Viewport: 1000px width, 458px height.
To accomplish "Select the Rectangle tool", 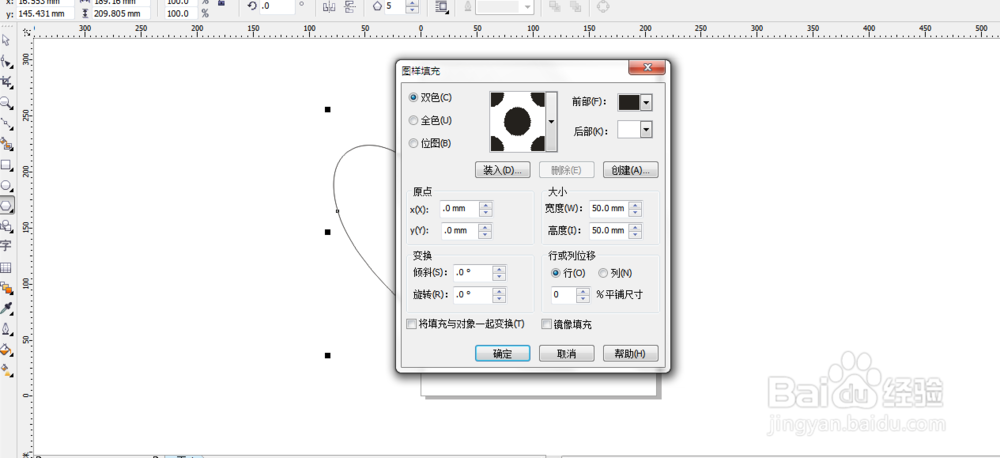I will (x=6, y=165).
